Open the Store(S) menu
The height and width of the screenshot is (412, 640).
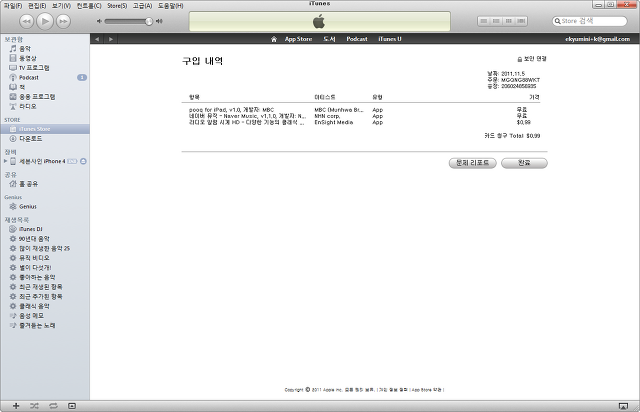(x=117, y=6)
